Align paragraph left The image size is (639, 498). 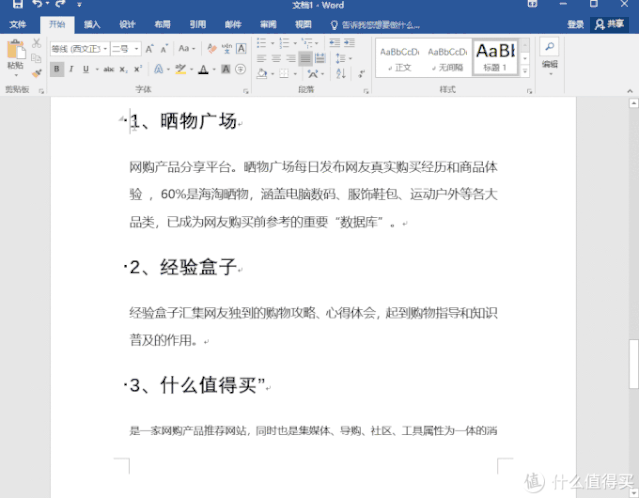point(261,59)
